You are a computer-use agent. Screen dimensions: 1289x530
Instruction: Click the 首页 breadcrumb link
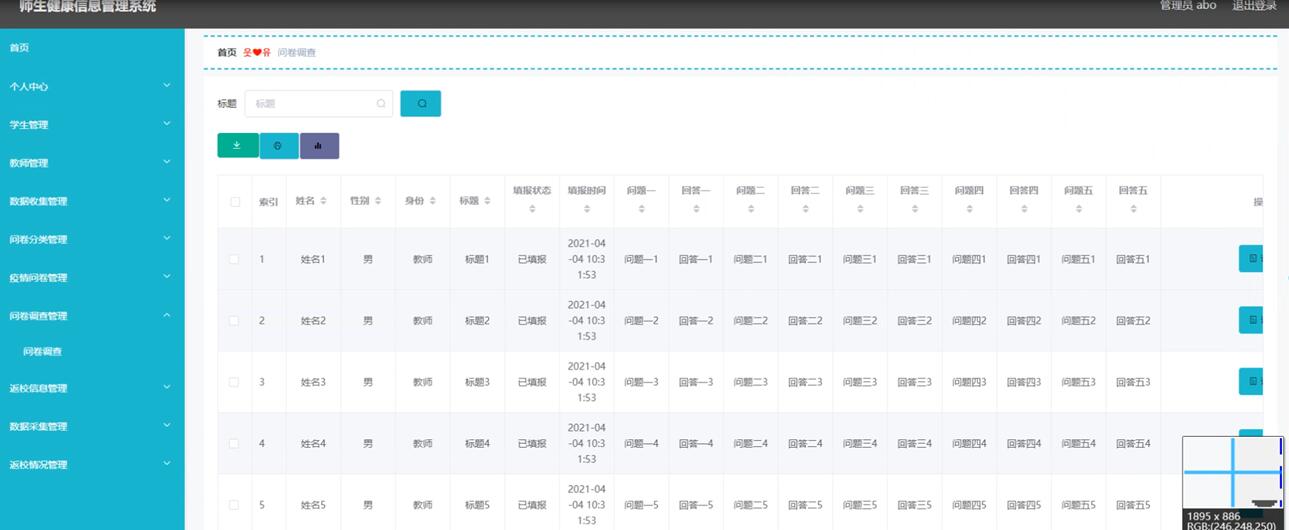point(227,52)
